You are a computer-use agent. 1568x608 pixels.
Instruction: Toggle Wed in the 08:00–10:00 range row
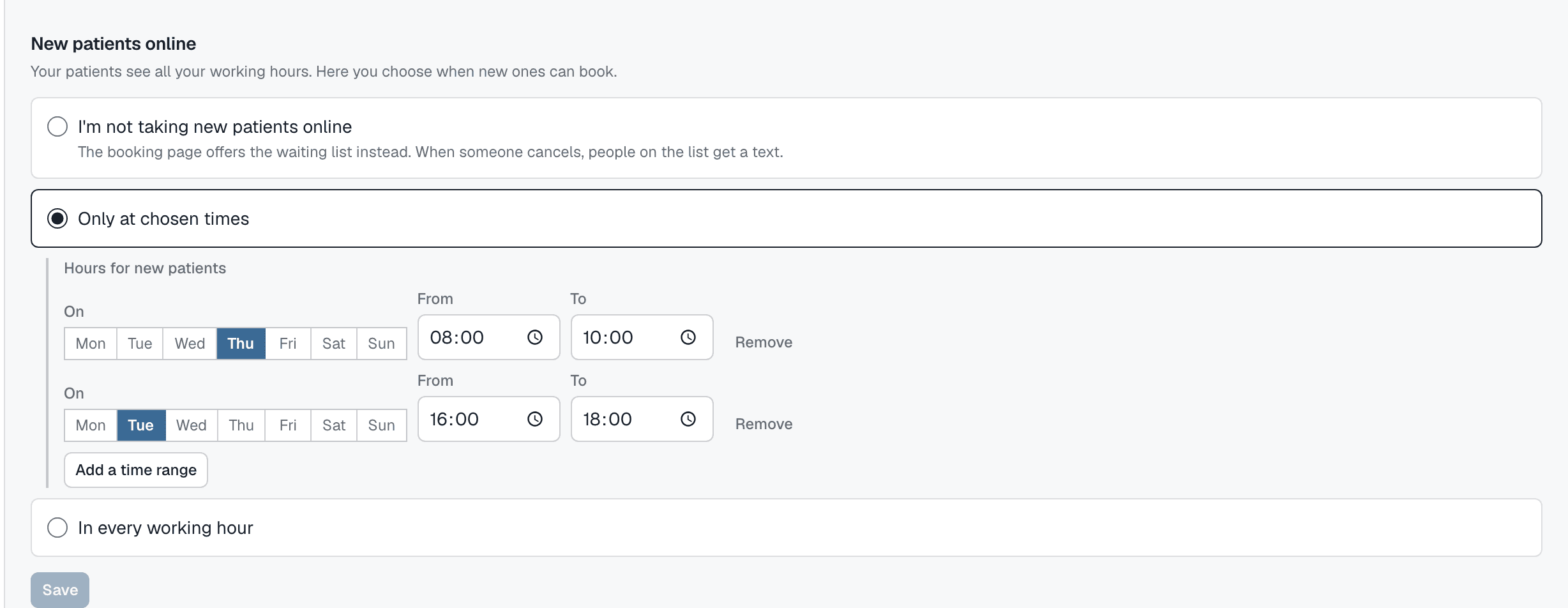click(190, 344)
